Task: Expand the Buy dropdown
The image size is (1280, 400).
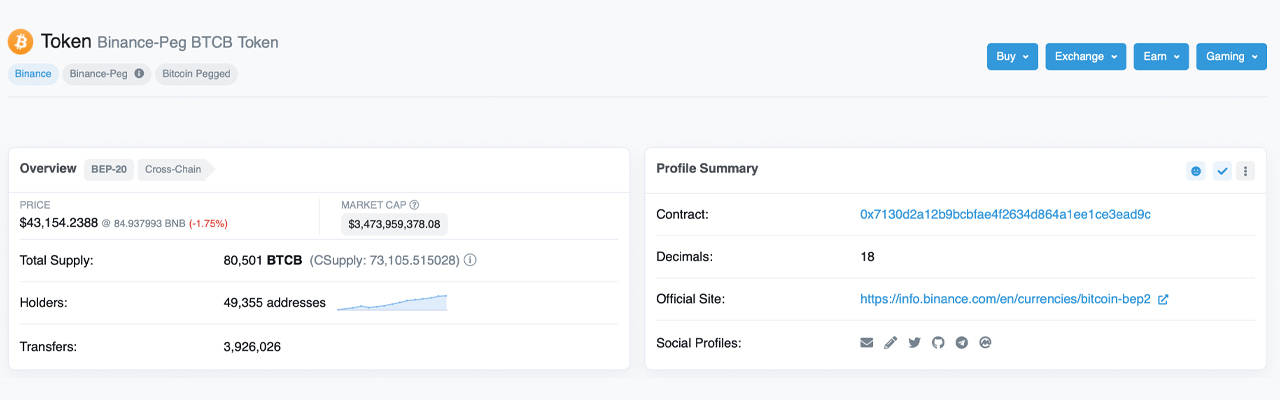Action: pos(1012,57)
